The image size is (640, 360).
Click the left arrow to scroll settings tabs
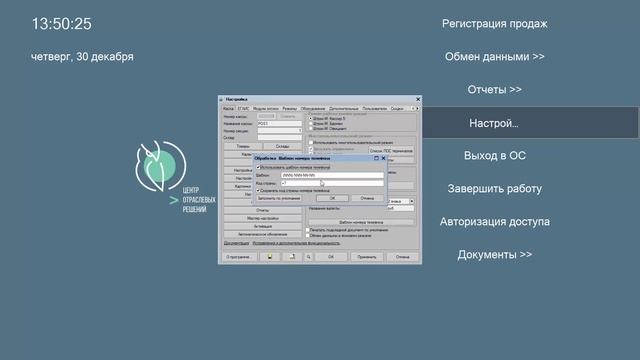pyautogui.click(x=413, y=109)
